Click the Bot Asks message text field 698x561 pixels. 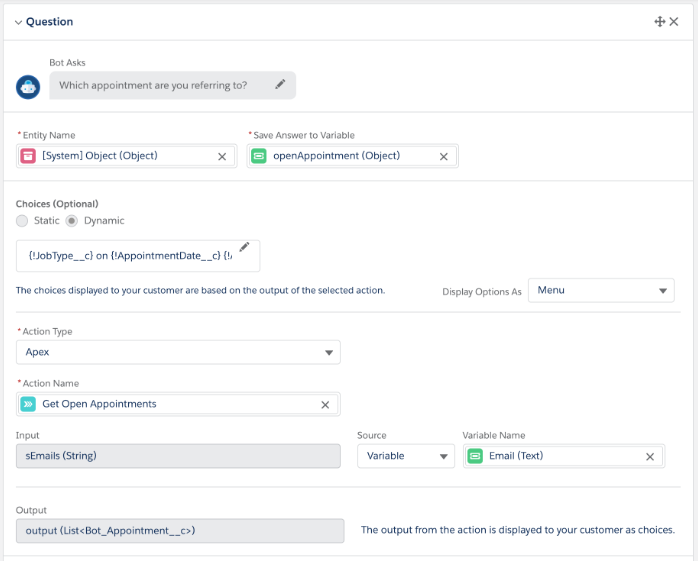pyautogui.click(x=160, y=85)
